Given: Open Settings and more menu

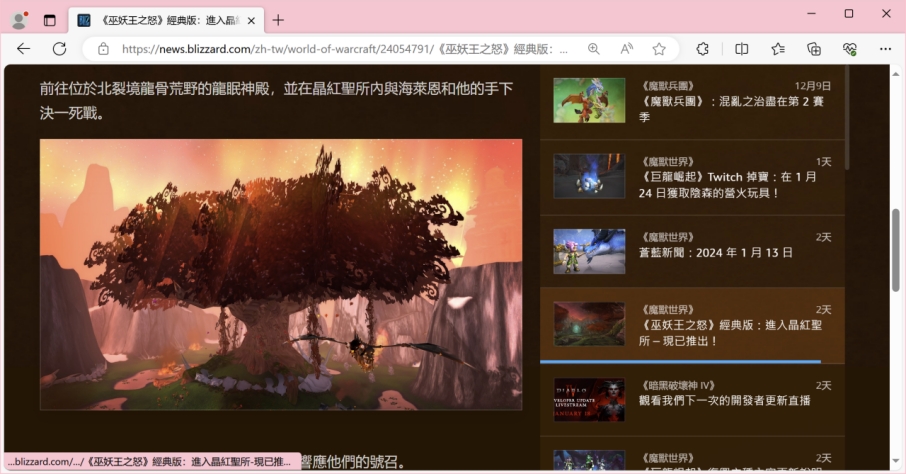Looking at the screenshot, I should tap(885, 49).
